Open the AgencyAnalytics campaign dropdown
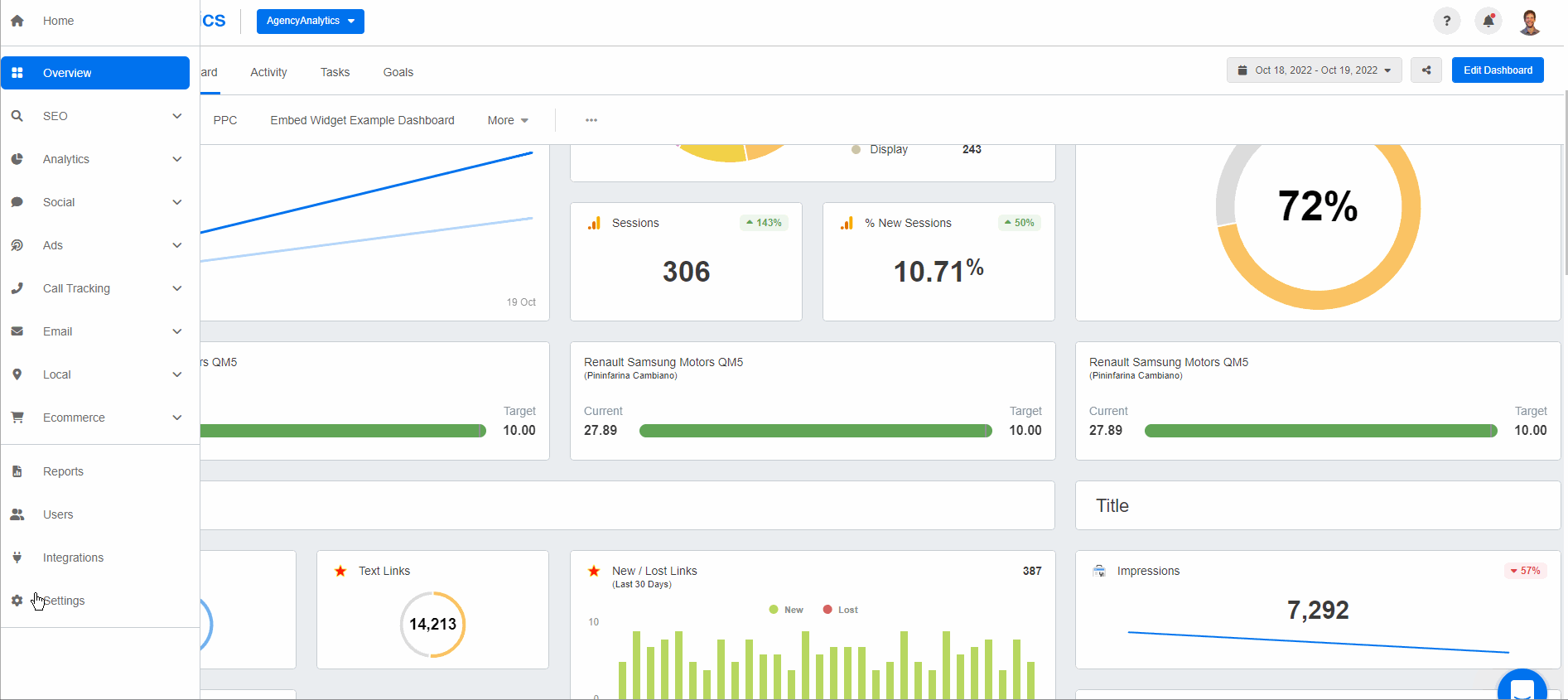This screenshot has height=700, width=1568. coord(310,21)
